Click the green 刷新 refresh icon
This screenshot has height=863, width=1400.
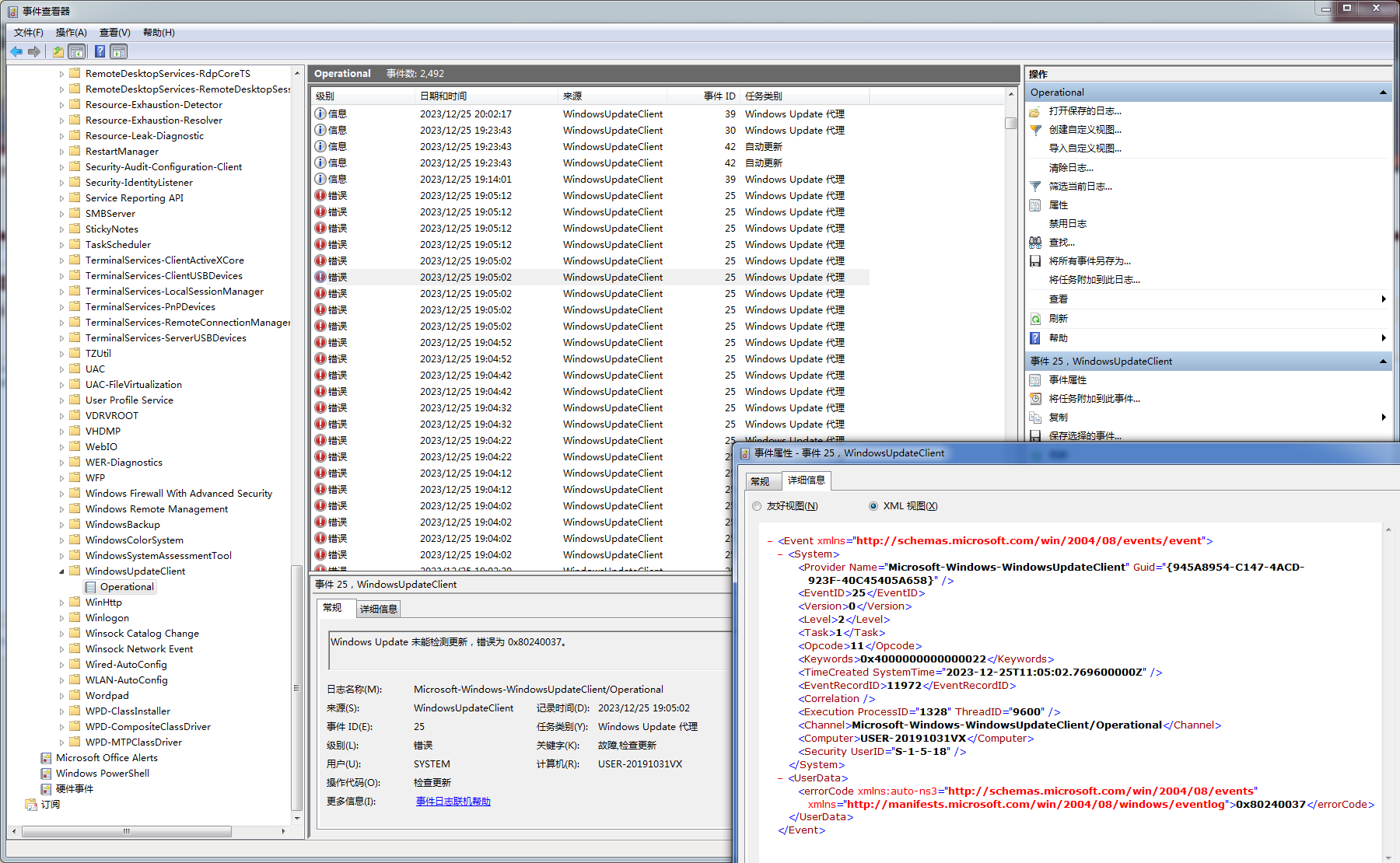point(1035,319)
